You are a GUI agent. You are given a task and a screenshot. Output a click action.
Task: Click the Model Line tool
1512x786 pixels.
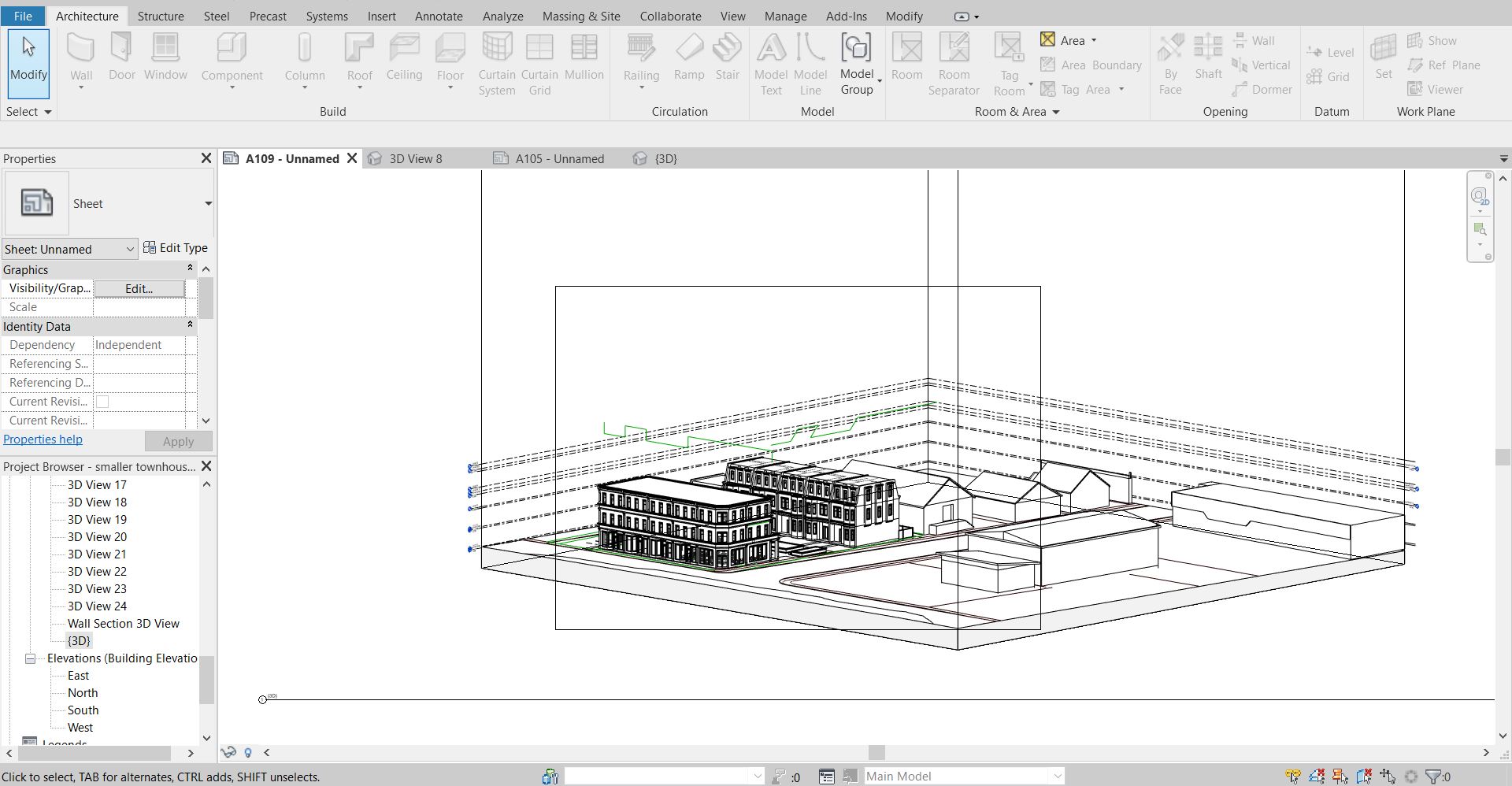(810, 65)
